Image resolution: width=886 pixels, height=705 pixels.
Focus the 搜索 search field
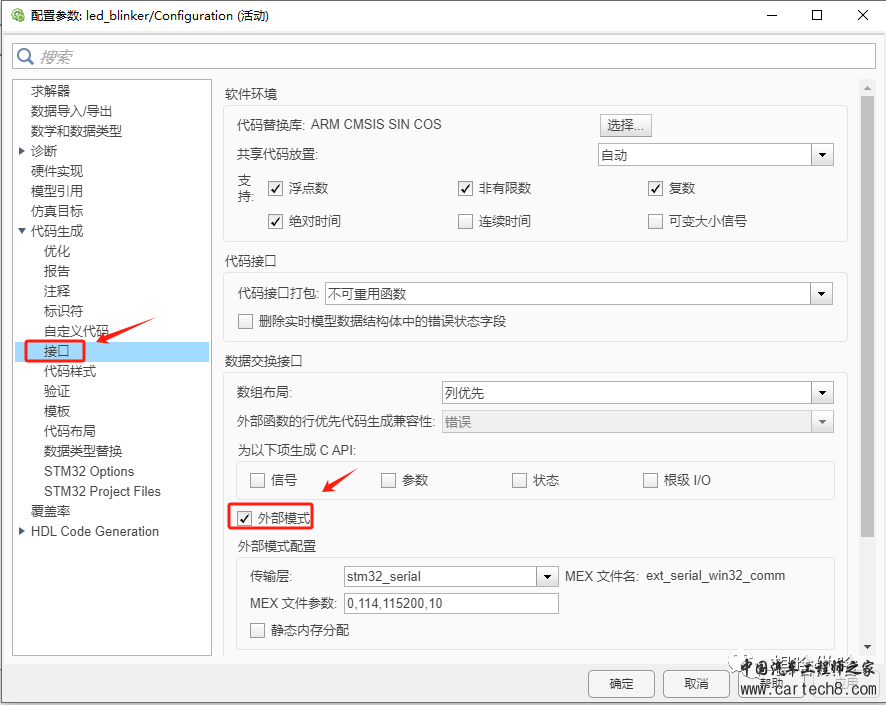click(444, 56)
